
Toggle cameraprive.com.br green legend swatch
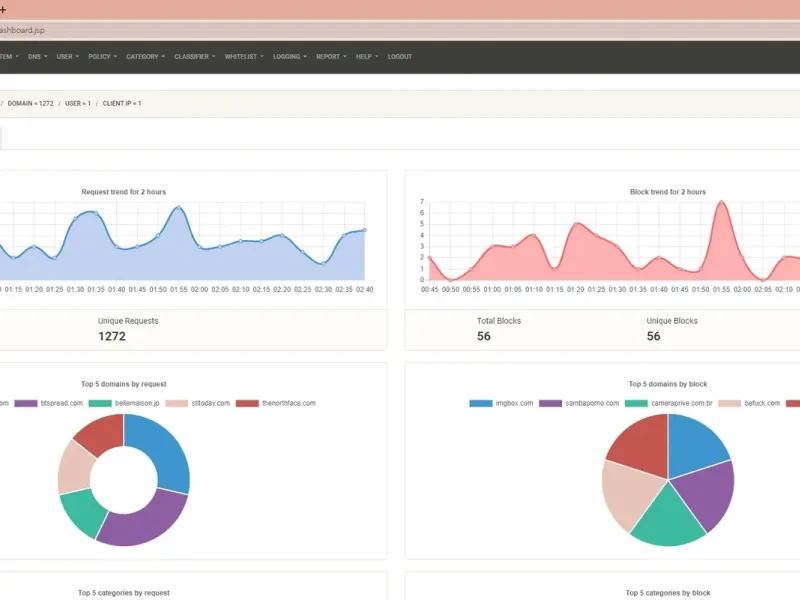pyautogui.click(x=636, y=403)
